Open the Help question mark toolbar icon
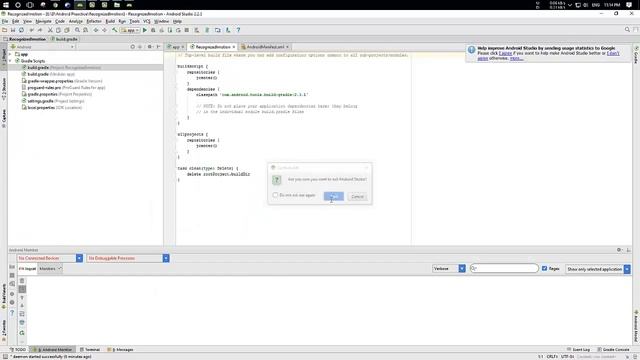640x360 pixels. (238, 30)
